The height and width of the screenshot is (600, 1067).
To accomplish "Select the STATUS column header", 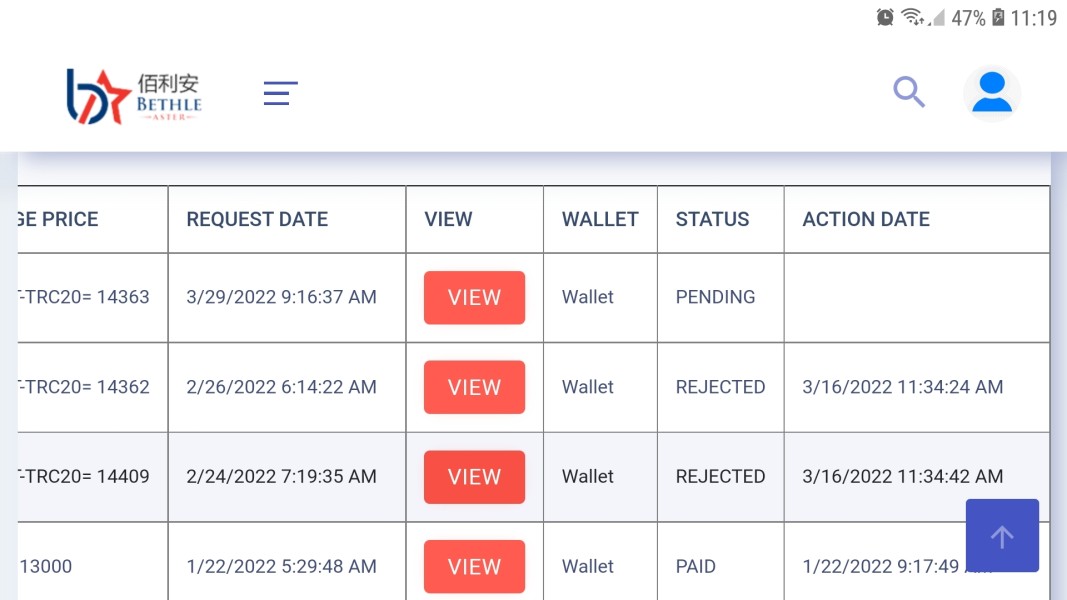I will [x=712, y=219].
